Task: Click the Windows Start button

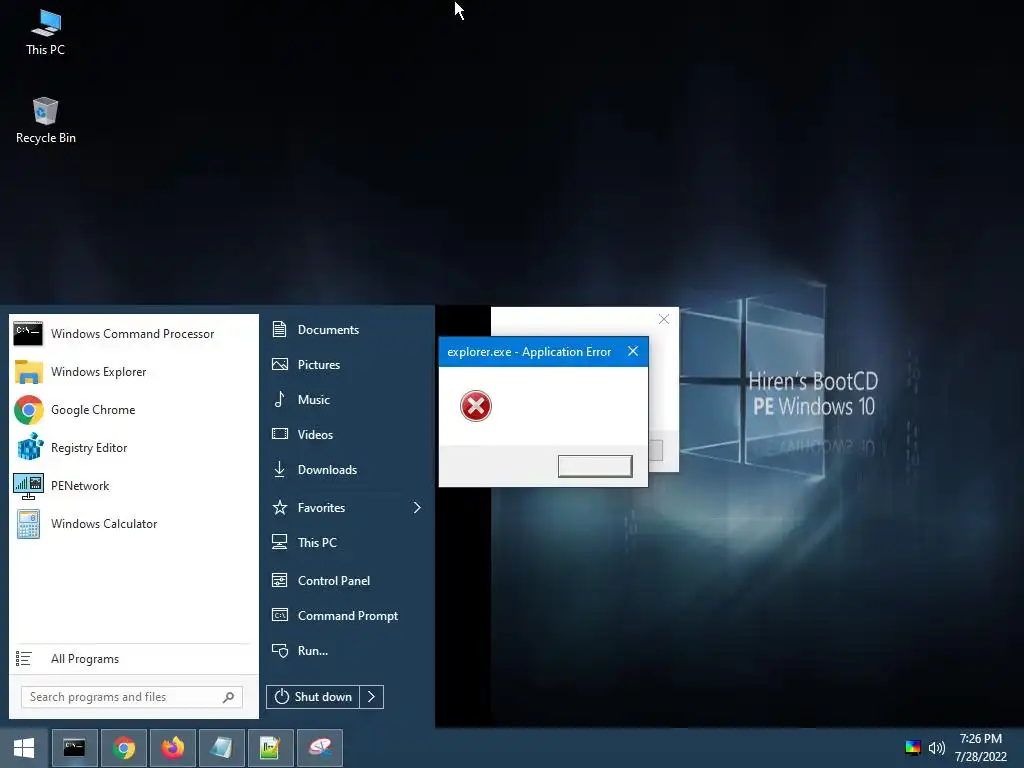Action: (24, 748)
